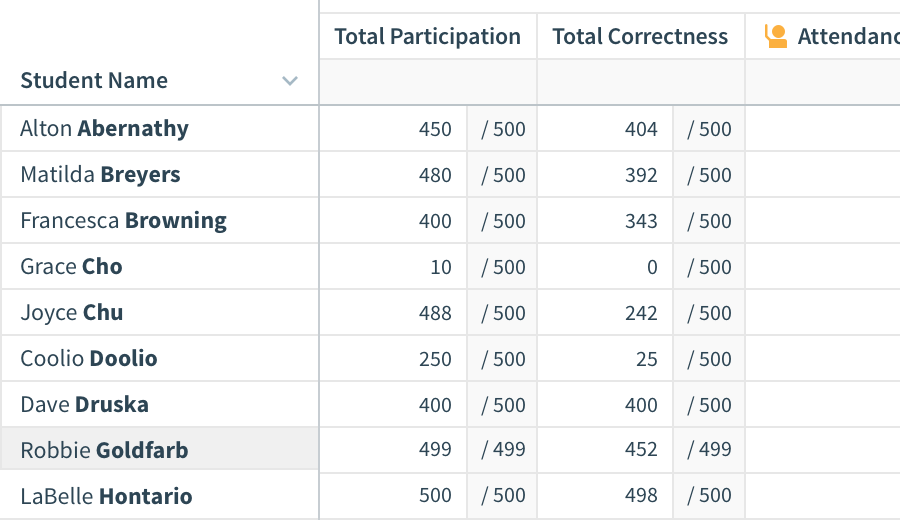Screen dimensions: 900x520
Task: Open Alton Abernathy's student record
Action: tap(104, 129)
